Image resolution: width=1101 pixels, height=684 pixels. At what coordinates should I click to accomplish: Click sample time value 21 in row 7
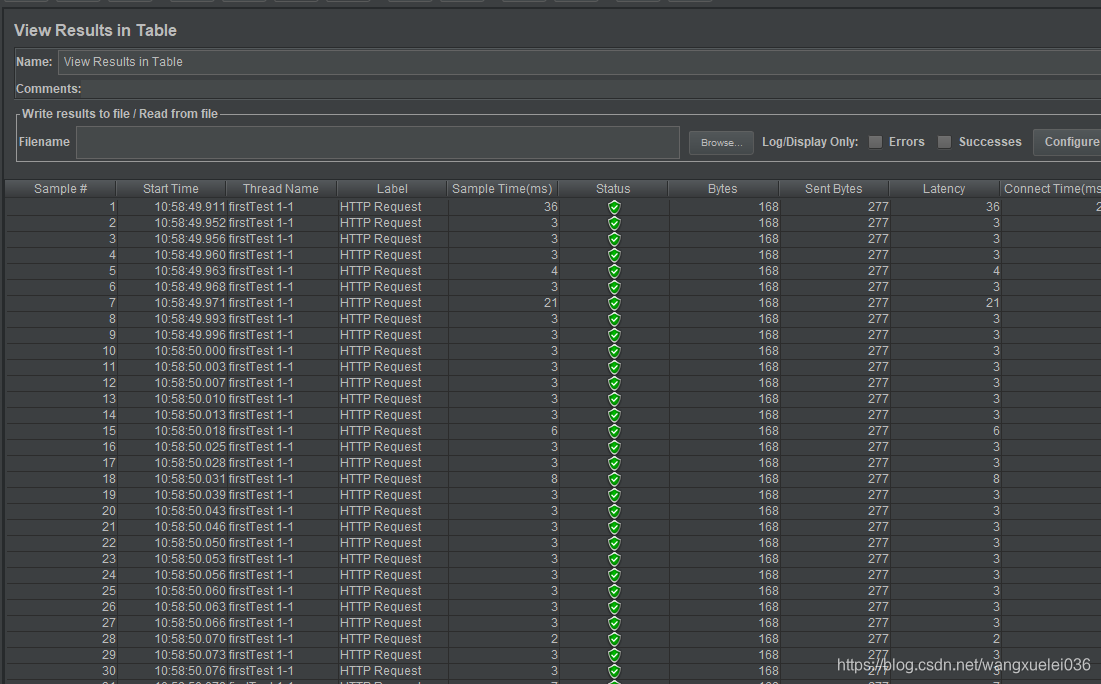click(550, 303)
